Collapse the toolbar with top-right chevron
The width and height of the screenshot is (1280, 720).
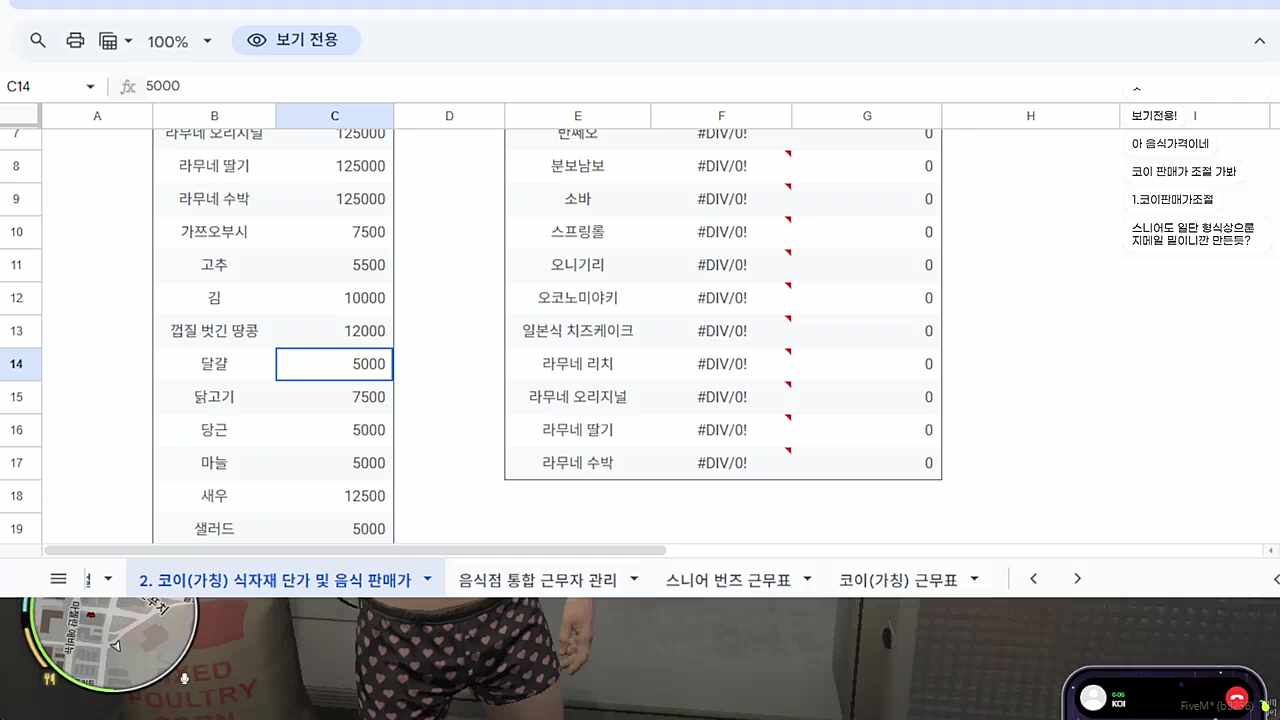pos(1259,41)
